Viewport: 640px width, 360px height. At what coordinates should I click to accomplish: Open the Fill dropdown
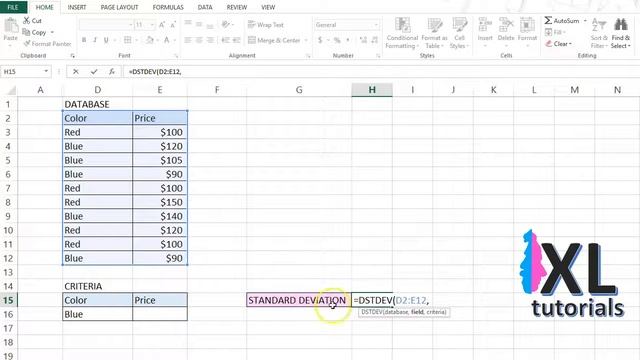[x=556, y=32]
